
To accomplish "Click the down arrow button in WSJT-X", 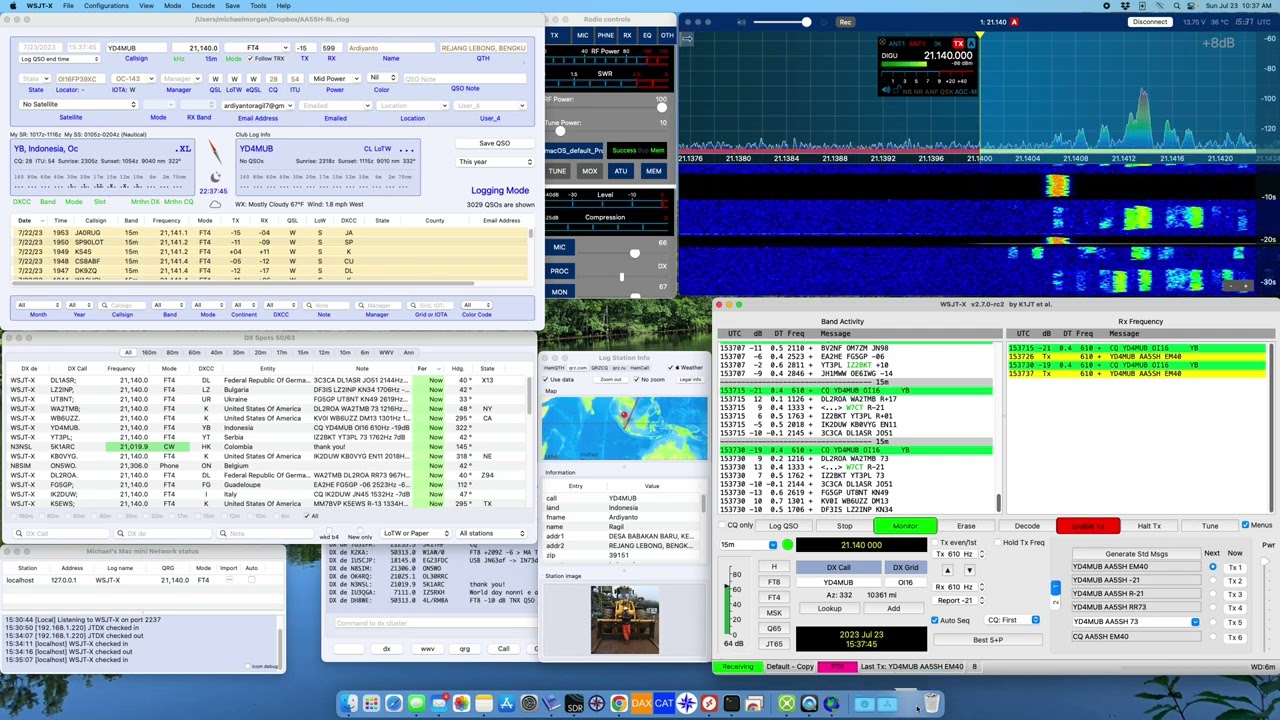I will [x=968, y=570].
